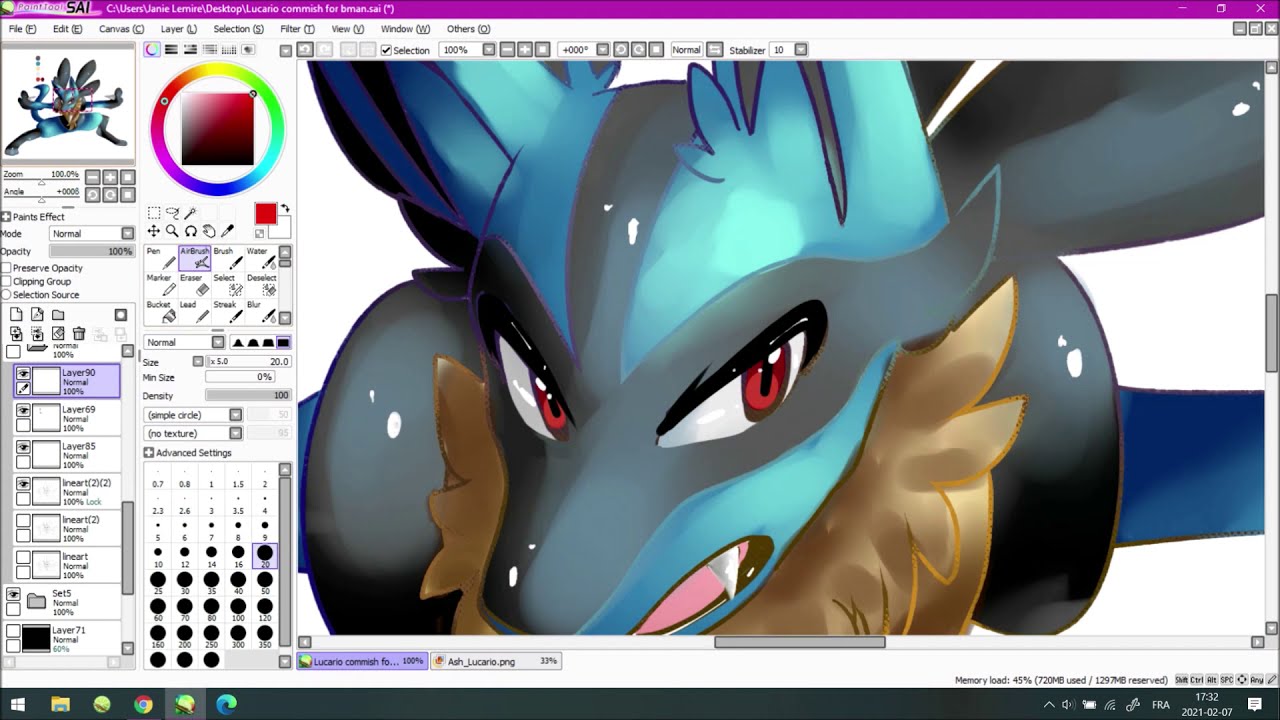Select the Blur tool

[x=261, y=312]
